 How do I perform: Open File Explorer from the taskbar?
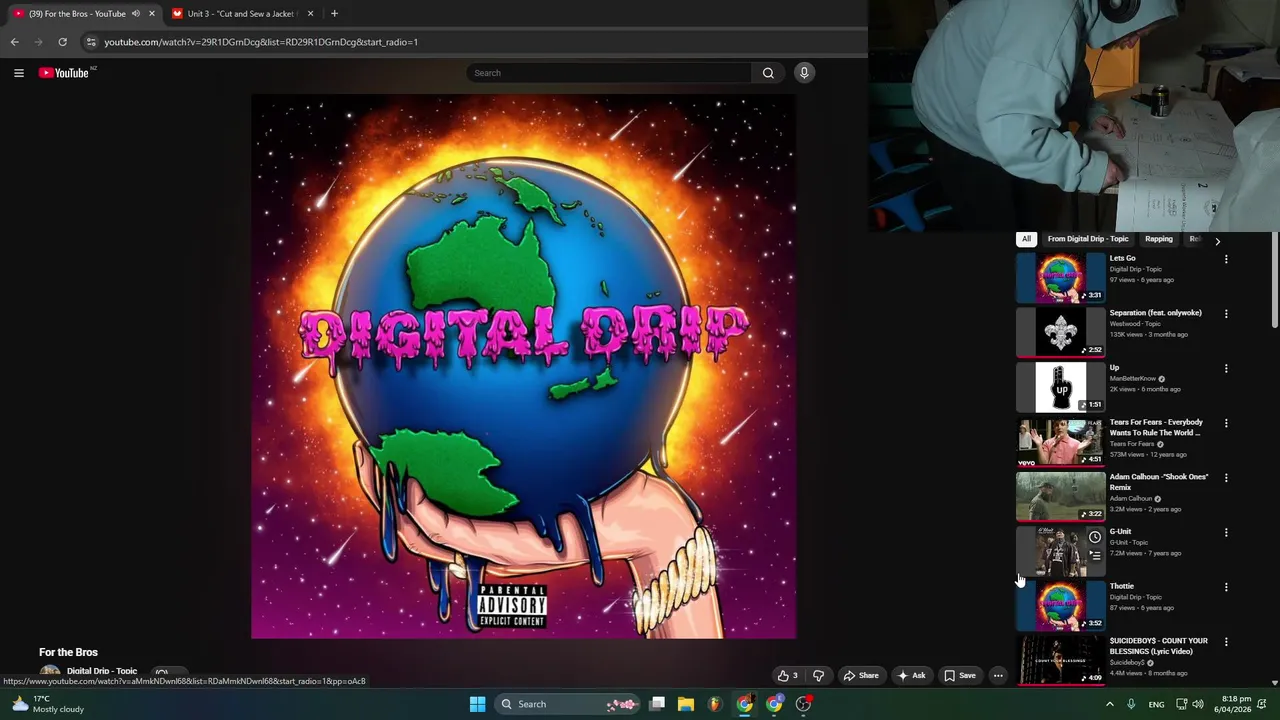[686, 704]
